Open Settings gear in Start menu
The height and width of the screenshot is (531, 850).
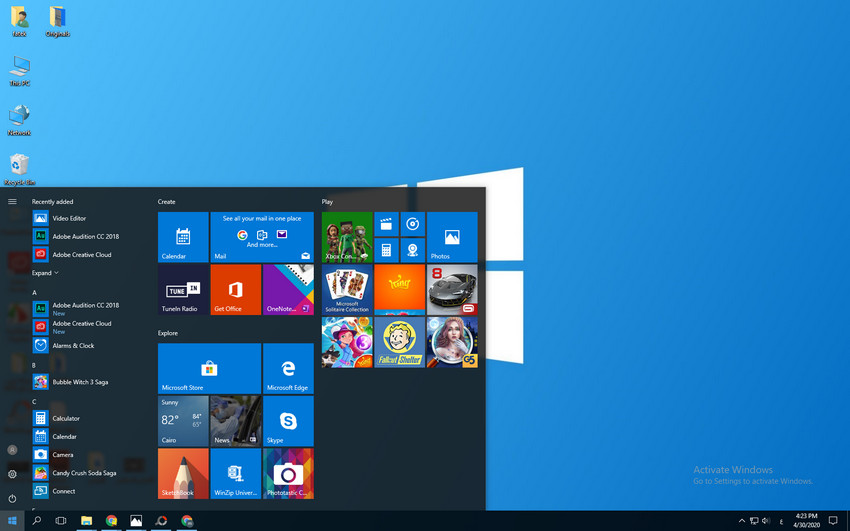point(12,475)
